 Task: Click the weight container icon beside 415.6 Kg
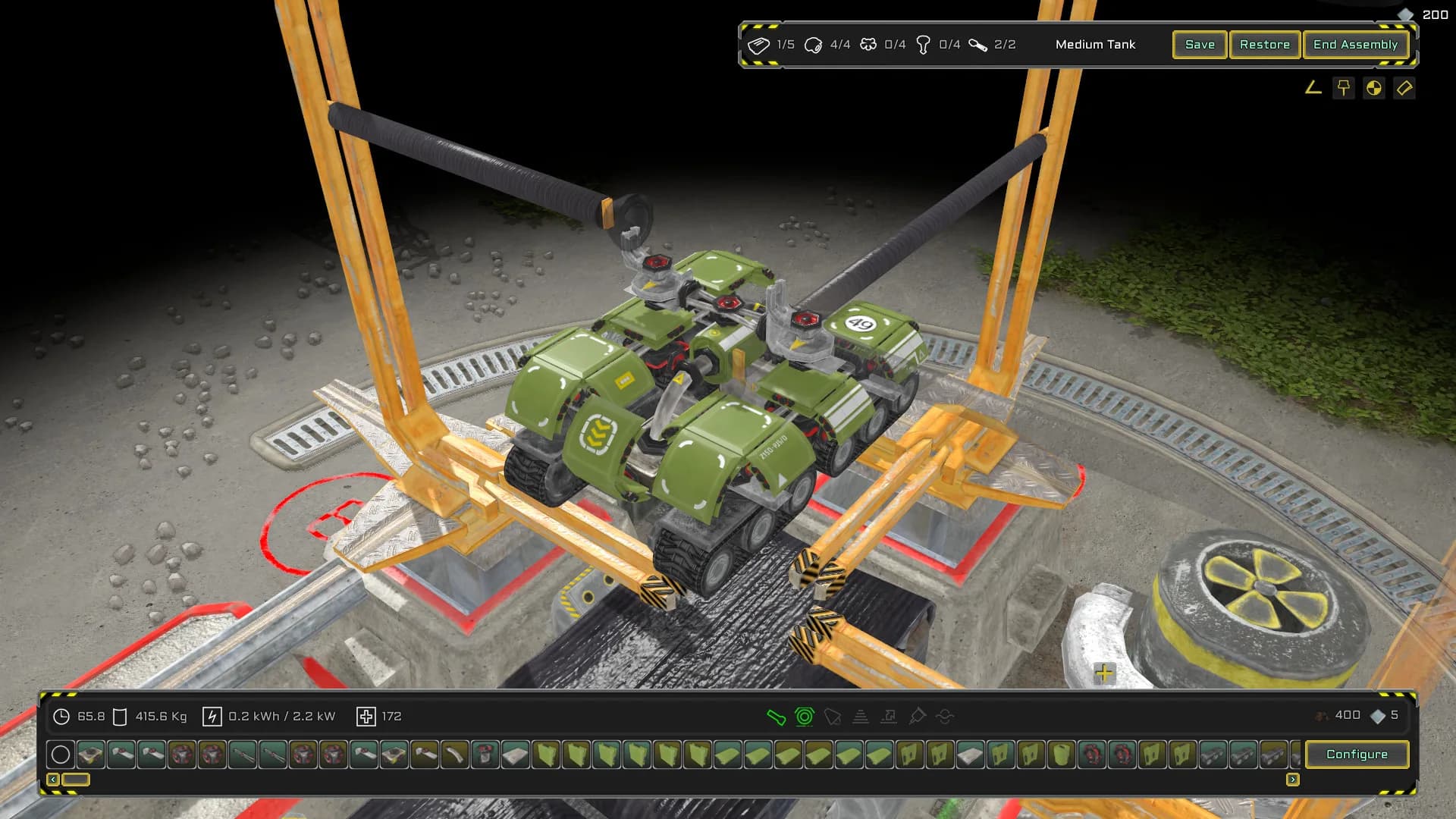tap(120, 717)
